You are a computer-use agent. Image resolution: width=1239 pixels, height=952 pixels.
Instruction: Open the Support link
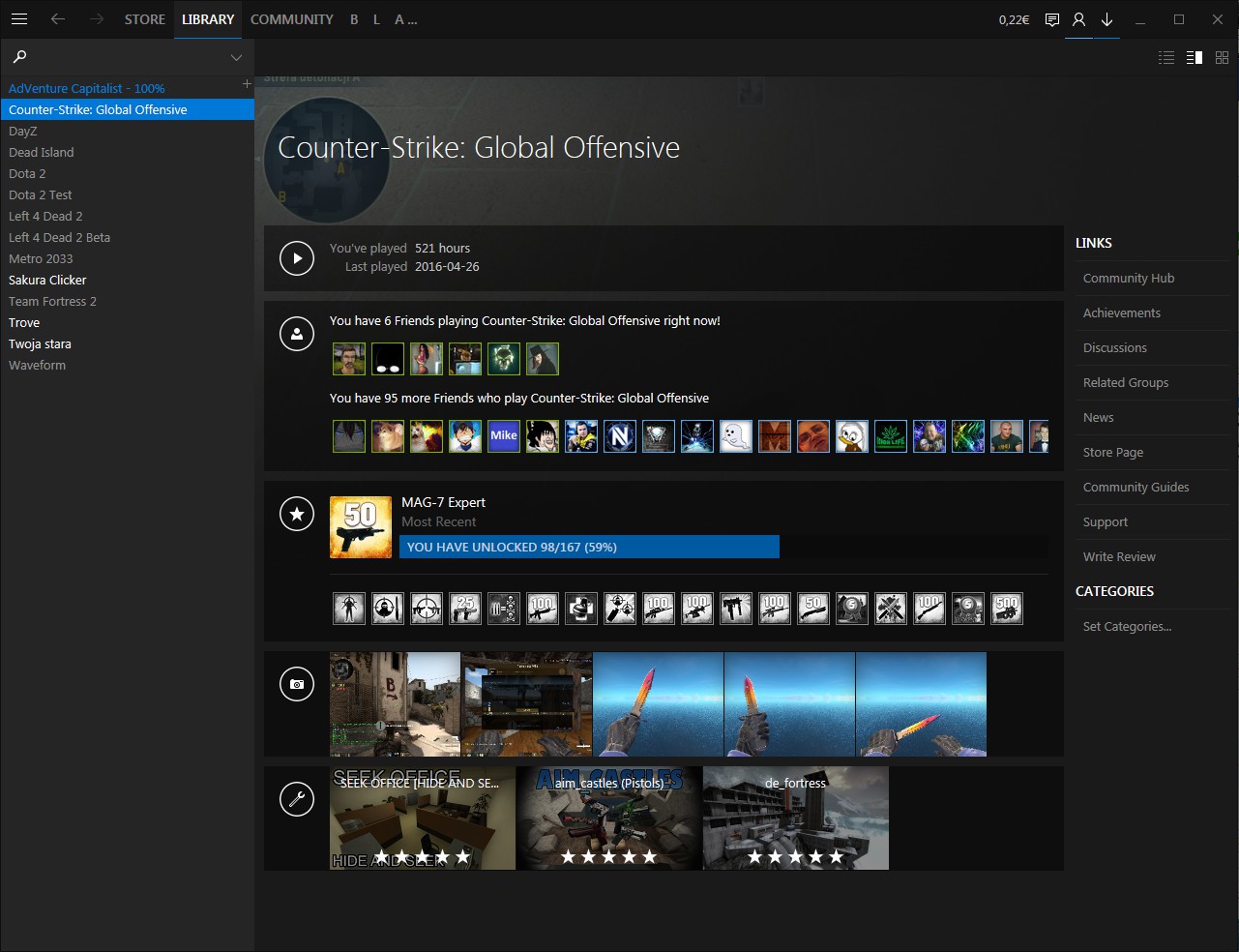pyautogui.click(x=1106, y=522)
